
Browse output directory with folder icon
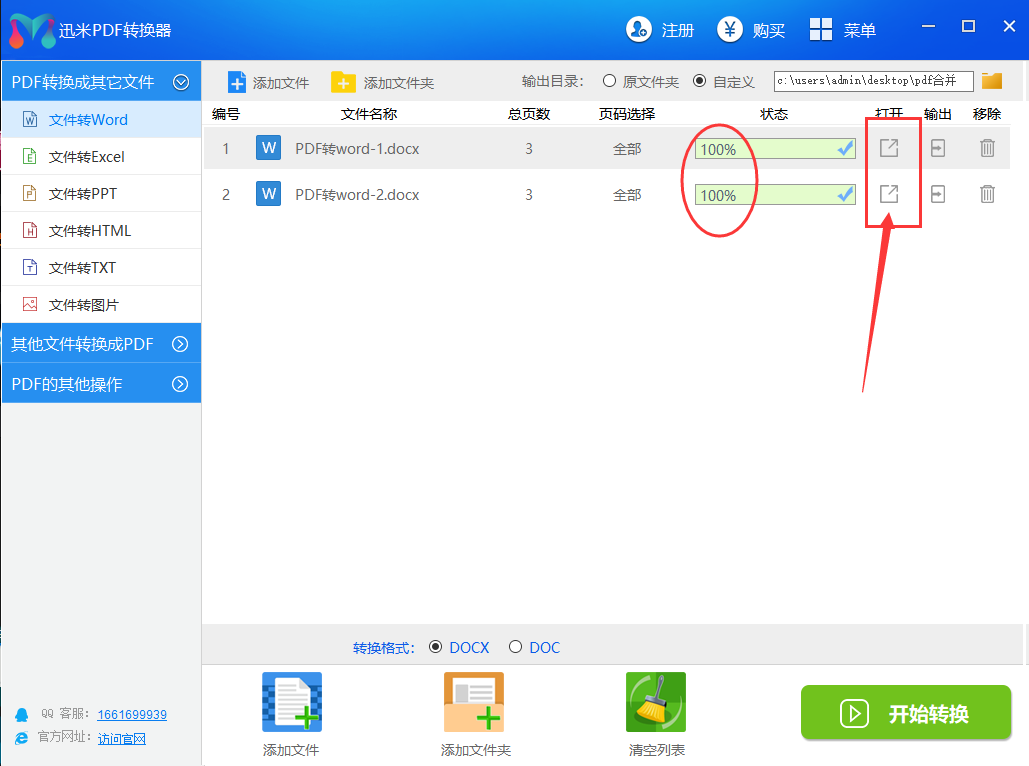pos(992,81)
